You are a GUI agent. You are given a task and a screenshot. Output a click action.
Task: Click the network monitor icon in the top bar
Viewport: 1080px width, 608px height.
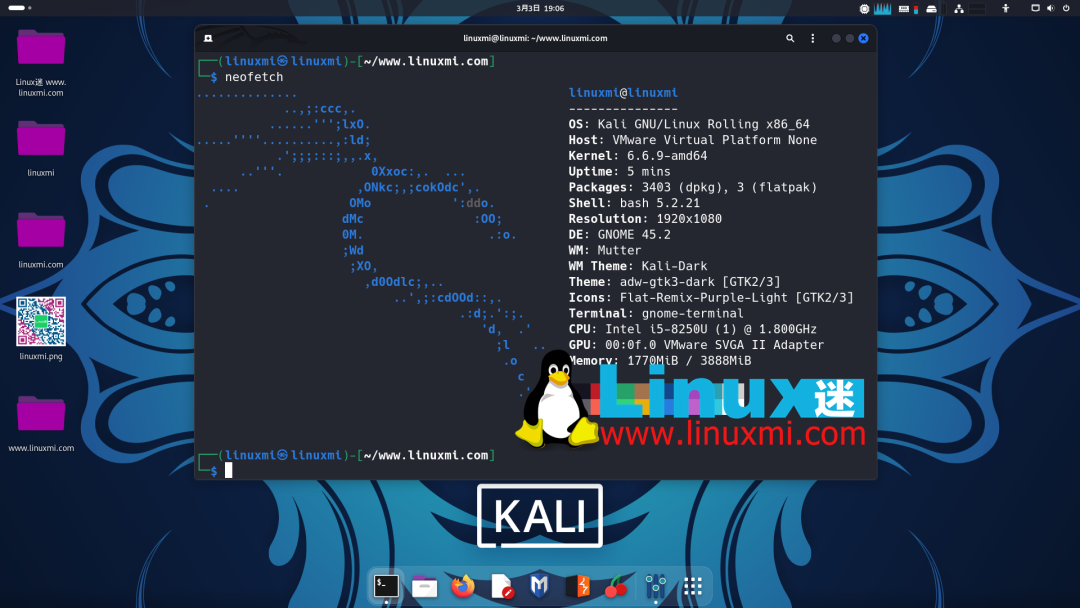(x=959, y=9)
